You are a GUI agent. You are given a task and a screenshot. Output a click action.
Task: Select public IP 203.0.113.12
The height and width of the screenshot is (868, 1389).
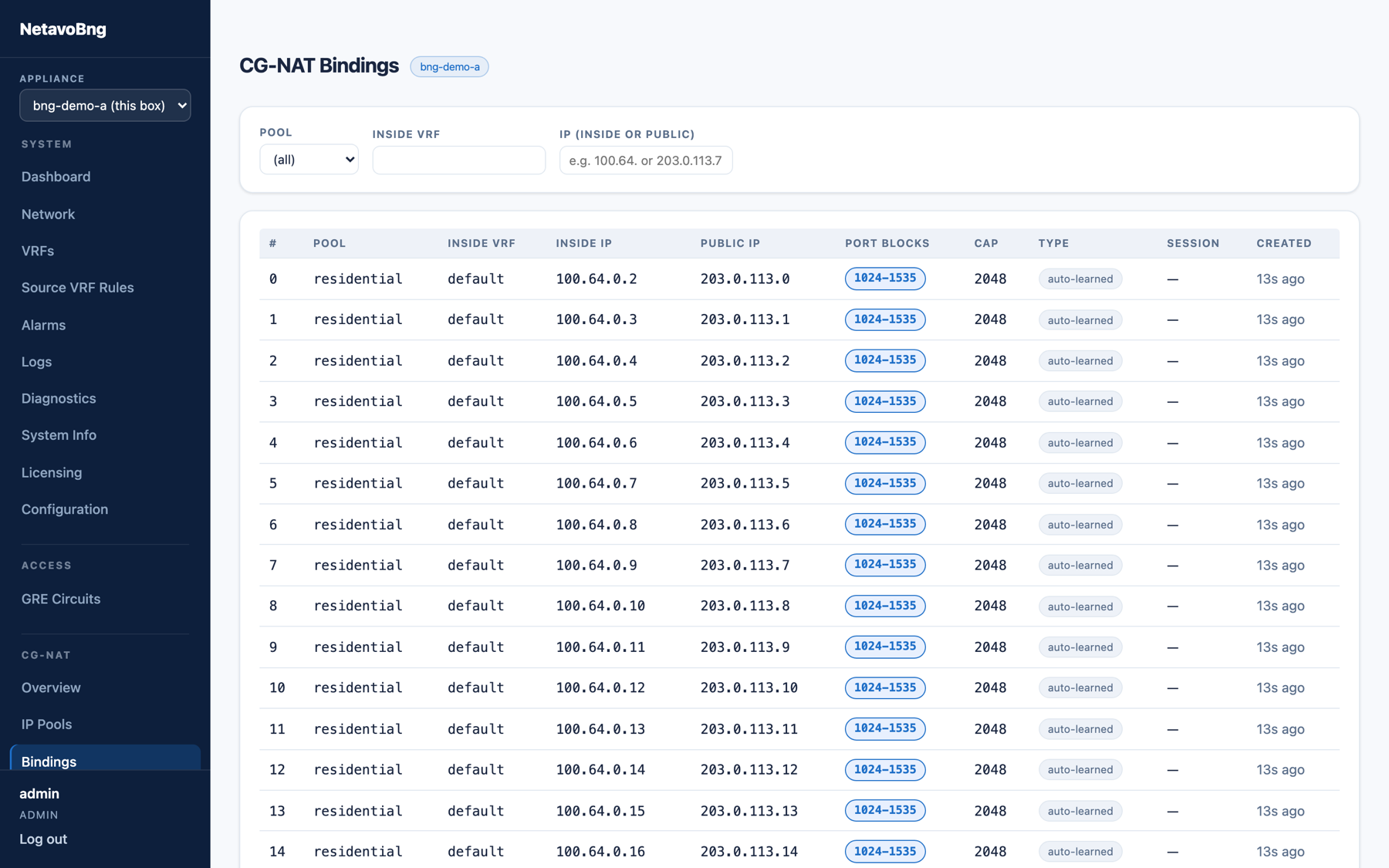pos(749,769)
